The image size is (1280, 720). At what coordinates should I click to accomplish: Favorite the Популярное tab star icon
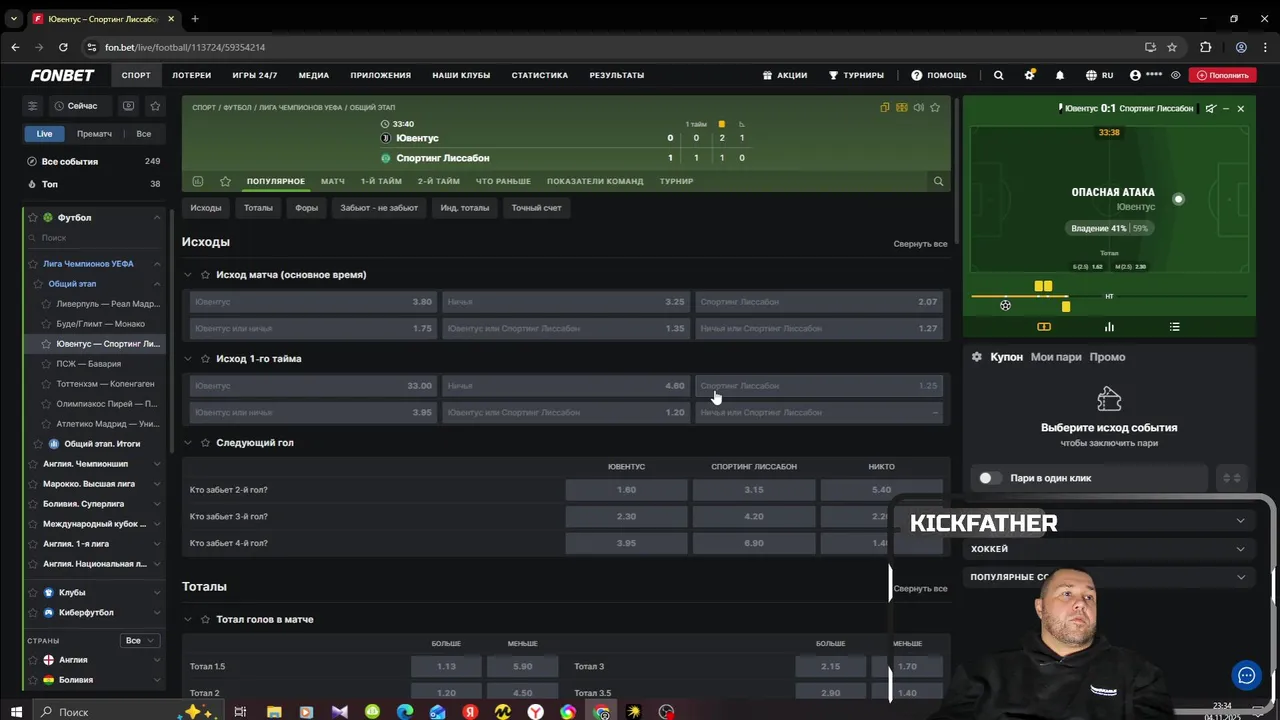click(225, 181)
